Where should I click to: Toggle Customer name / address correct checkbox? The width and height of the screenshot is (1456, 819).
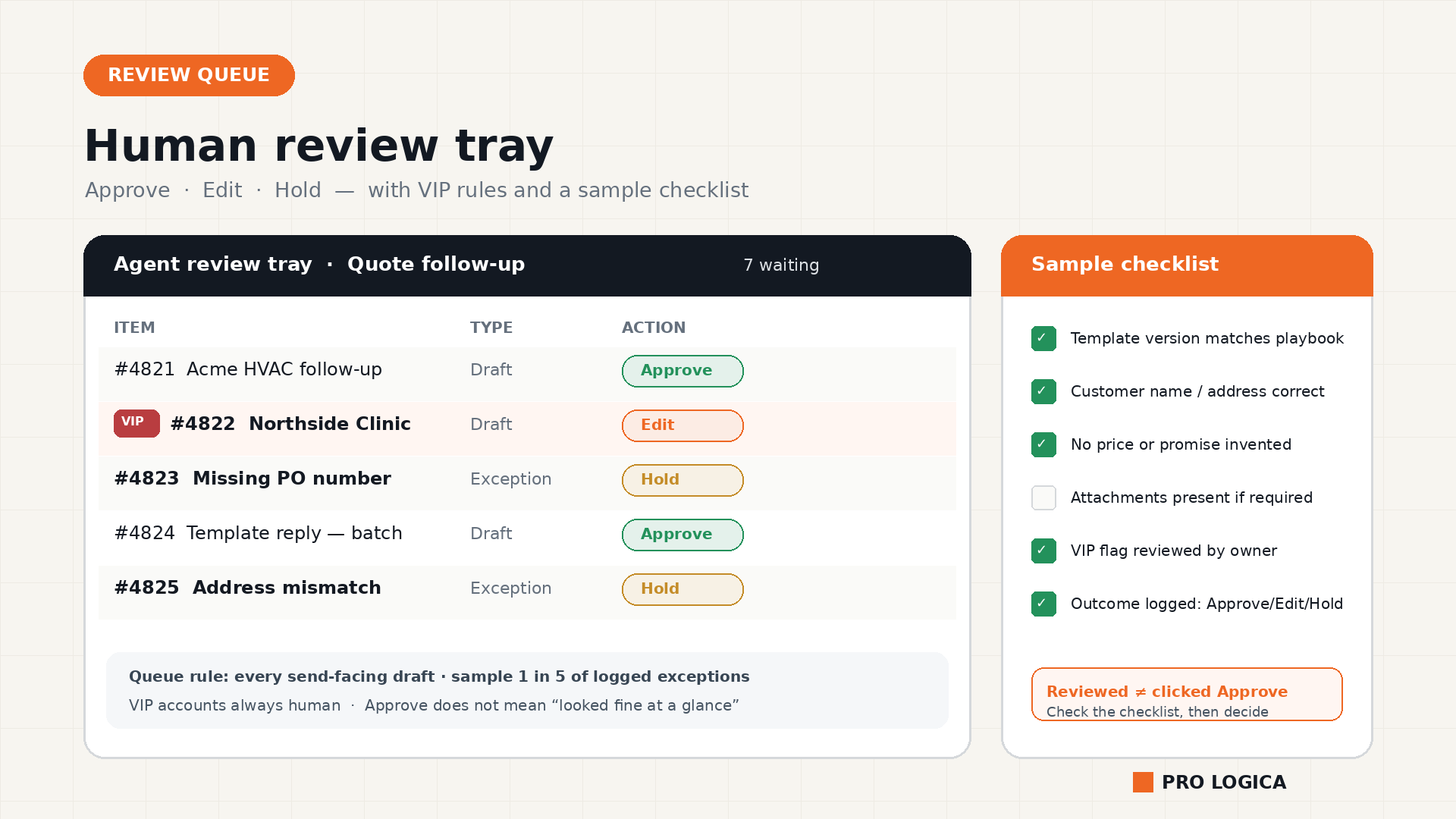[x=1043, y=391]
